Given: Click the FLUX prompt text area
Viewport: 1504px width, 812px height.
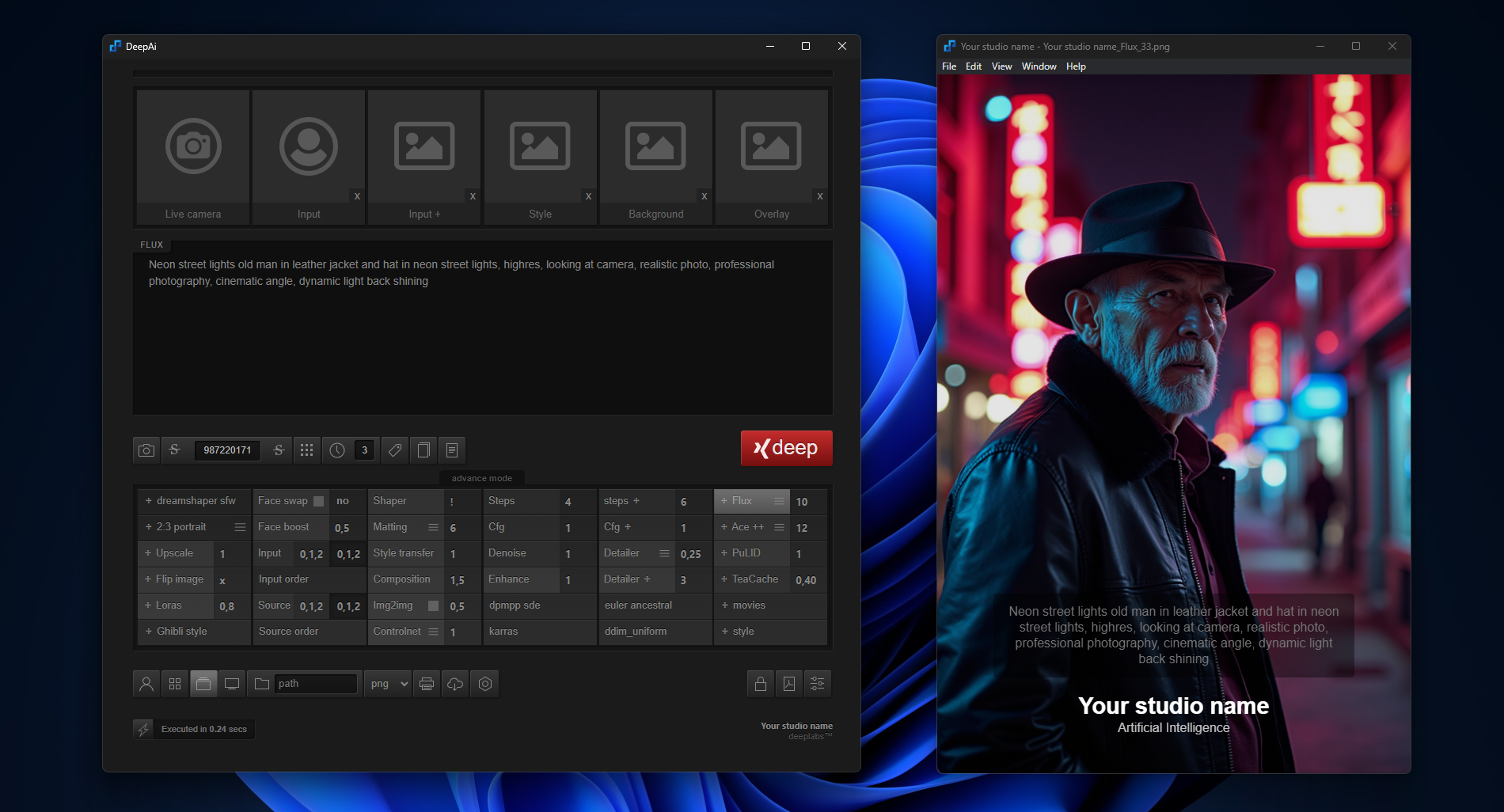Looking at the screenshot, I should 482,328.
